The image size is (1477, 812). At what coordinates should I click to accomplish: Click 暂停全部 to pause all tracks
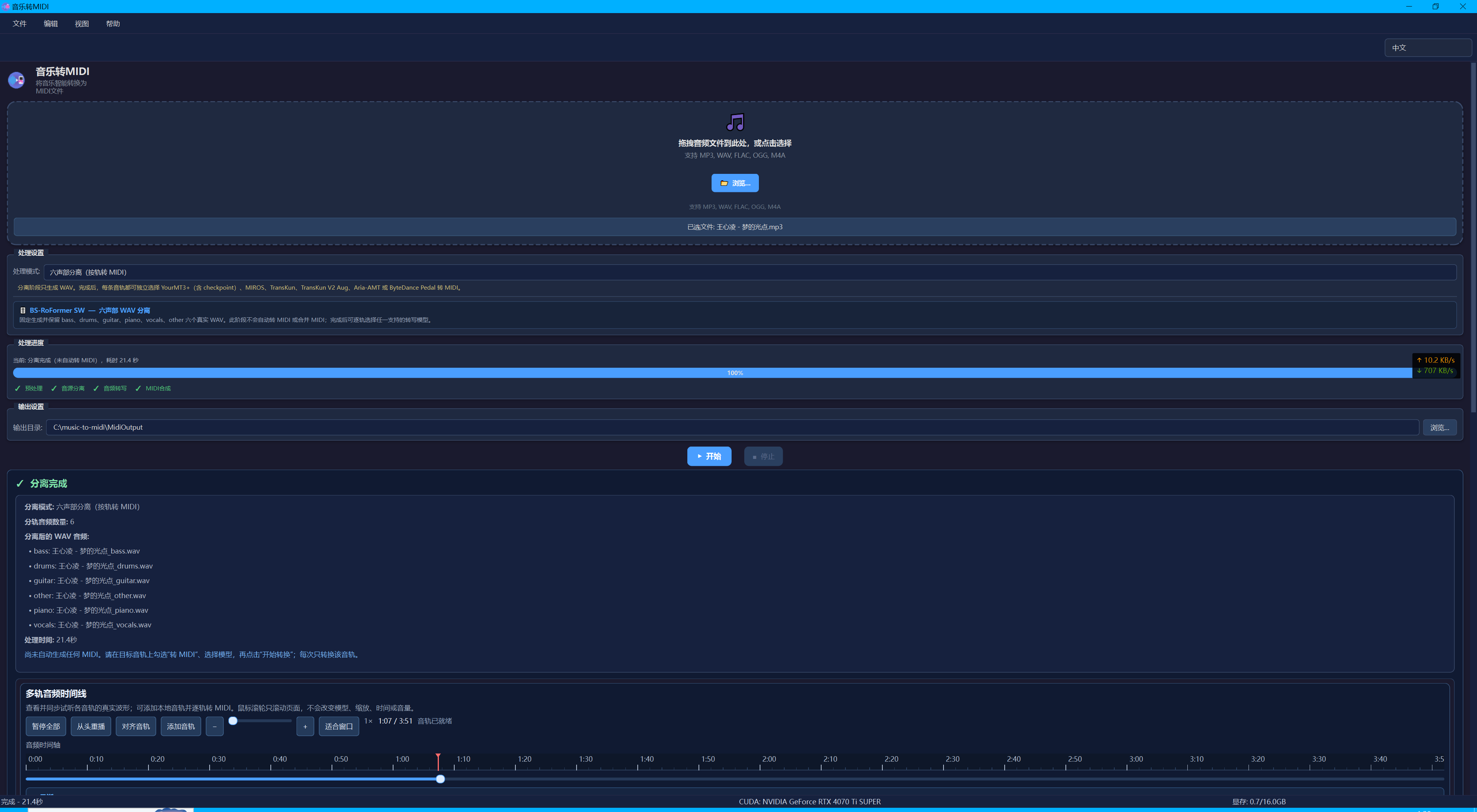pos(46,727)
